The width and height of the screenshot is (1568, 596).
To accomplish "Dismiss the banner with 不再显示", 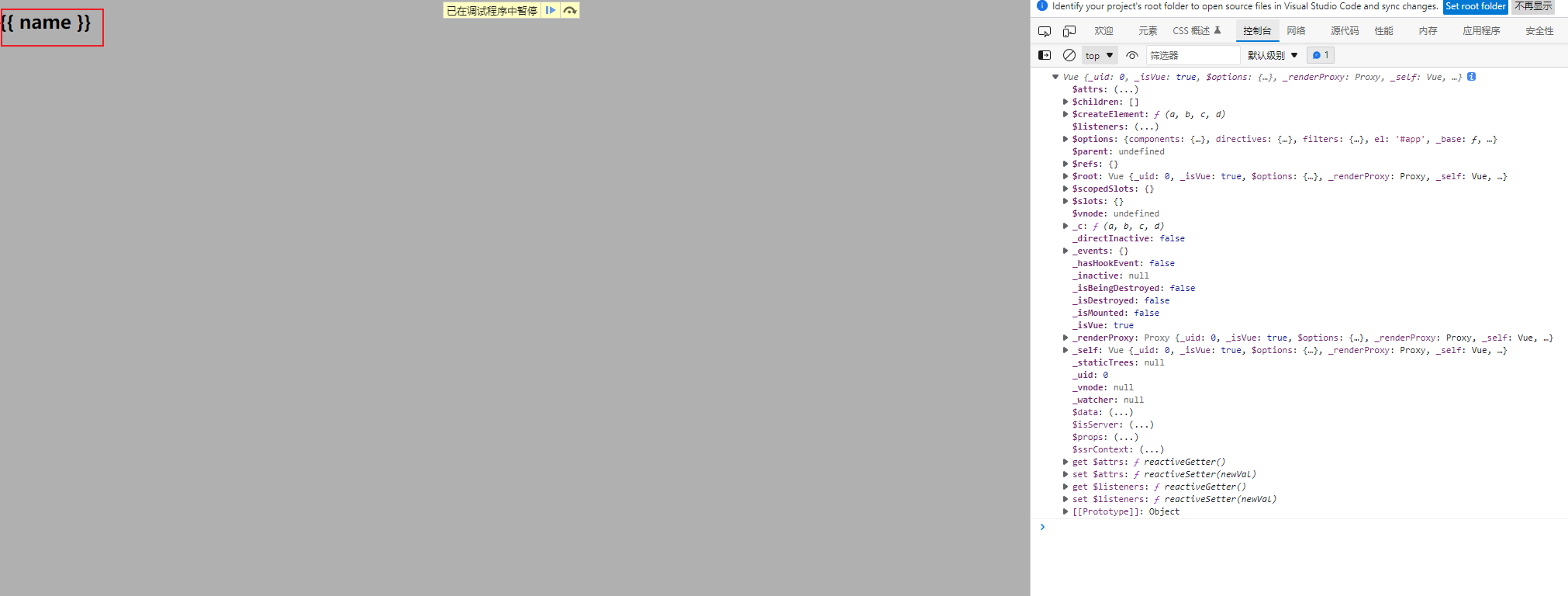I will (1533, 6).
